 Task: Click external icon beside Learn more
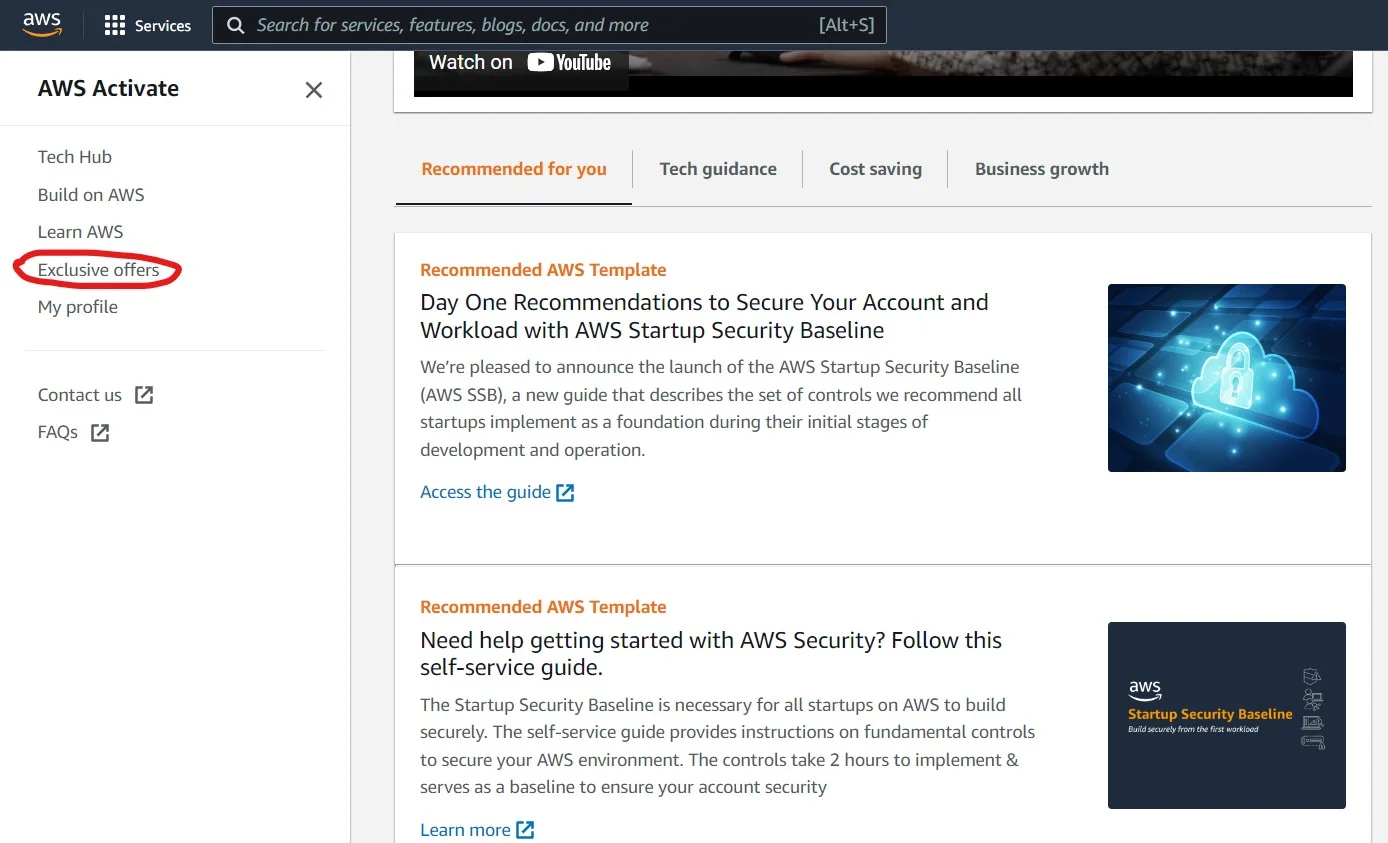click(525, 830)
